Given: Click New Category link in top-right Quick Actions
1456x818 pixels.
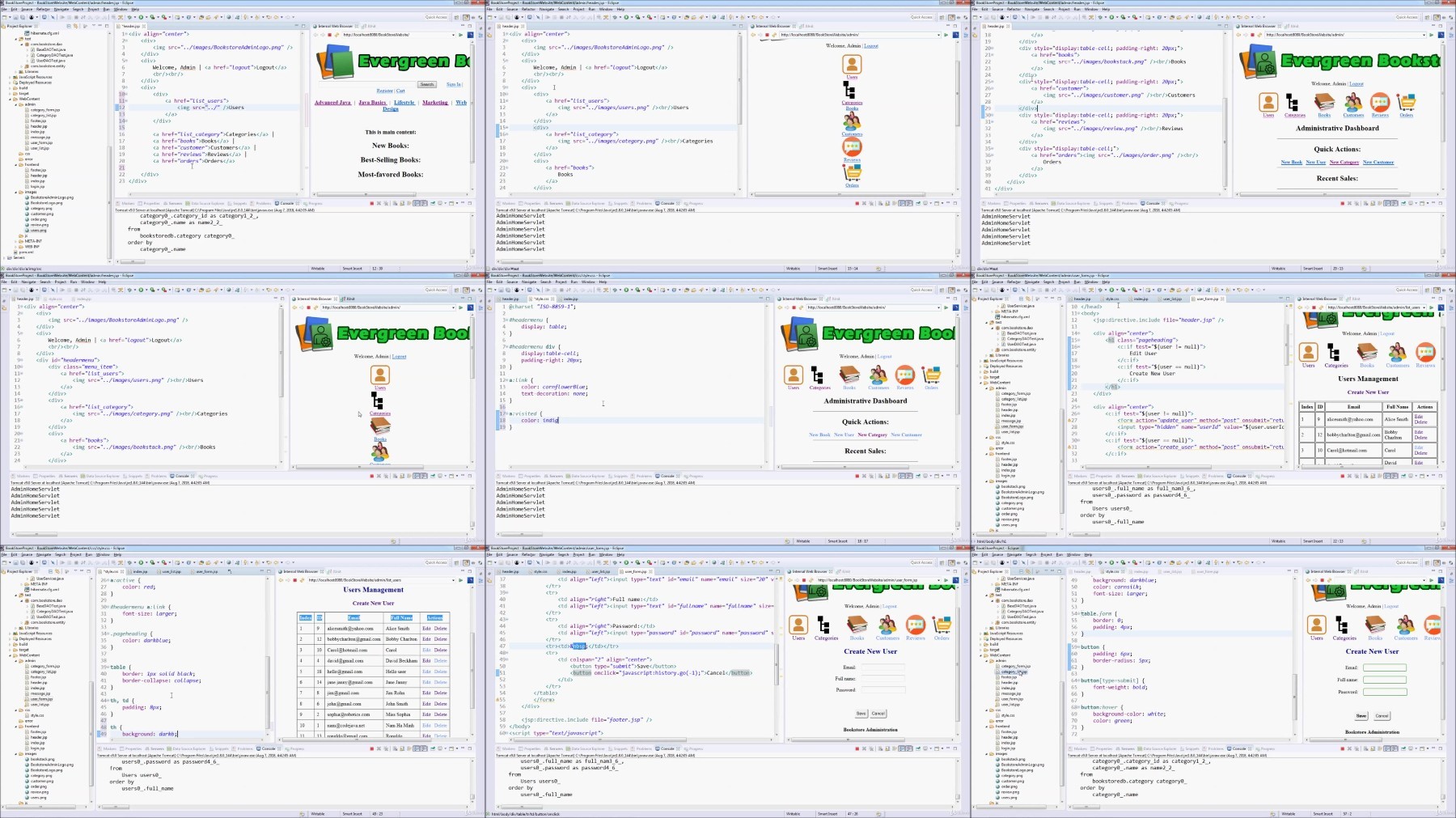Looking at the screenshot, I should pos(1344,162).
